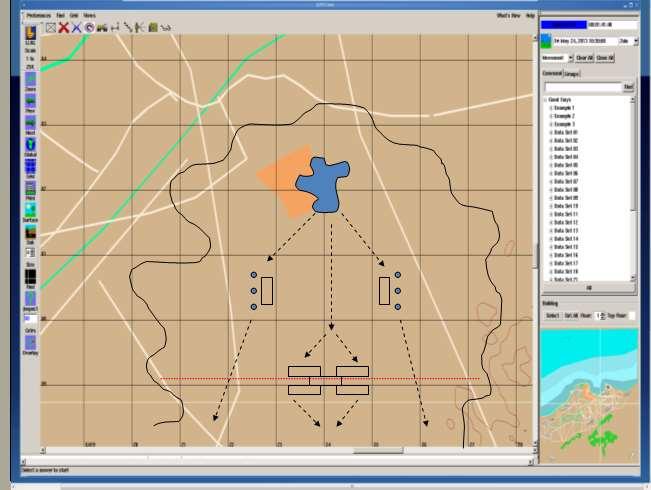
Task: Click the All button below the tree
Action: point(588,288)
